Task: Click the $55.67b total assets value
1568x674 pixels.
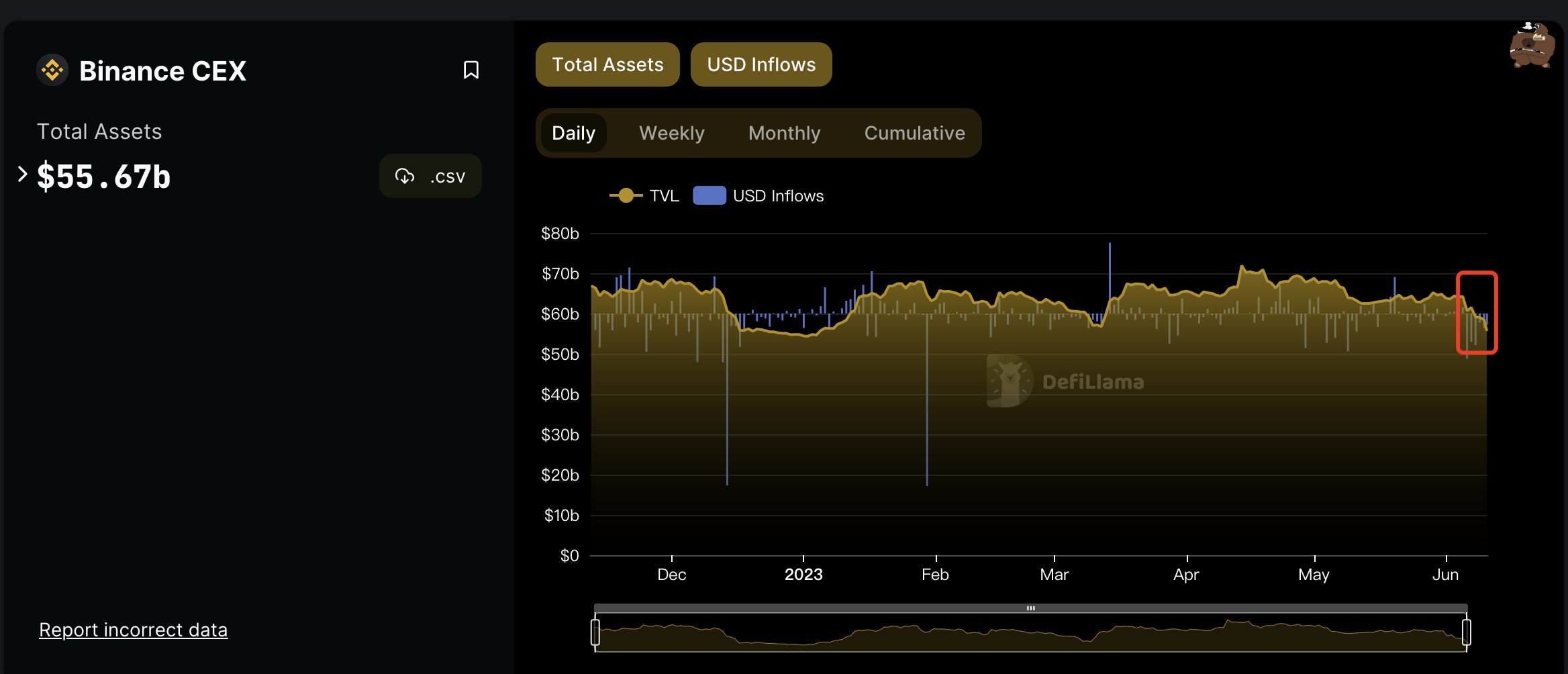Action: tap(103, 177)
